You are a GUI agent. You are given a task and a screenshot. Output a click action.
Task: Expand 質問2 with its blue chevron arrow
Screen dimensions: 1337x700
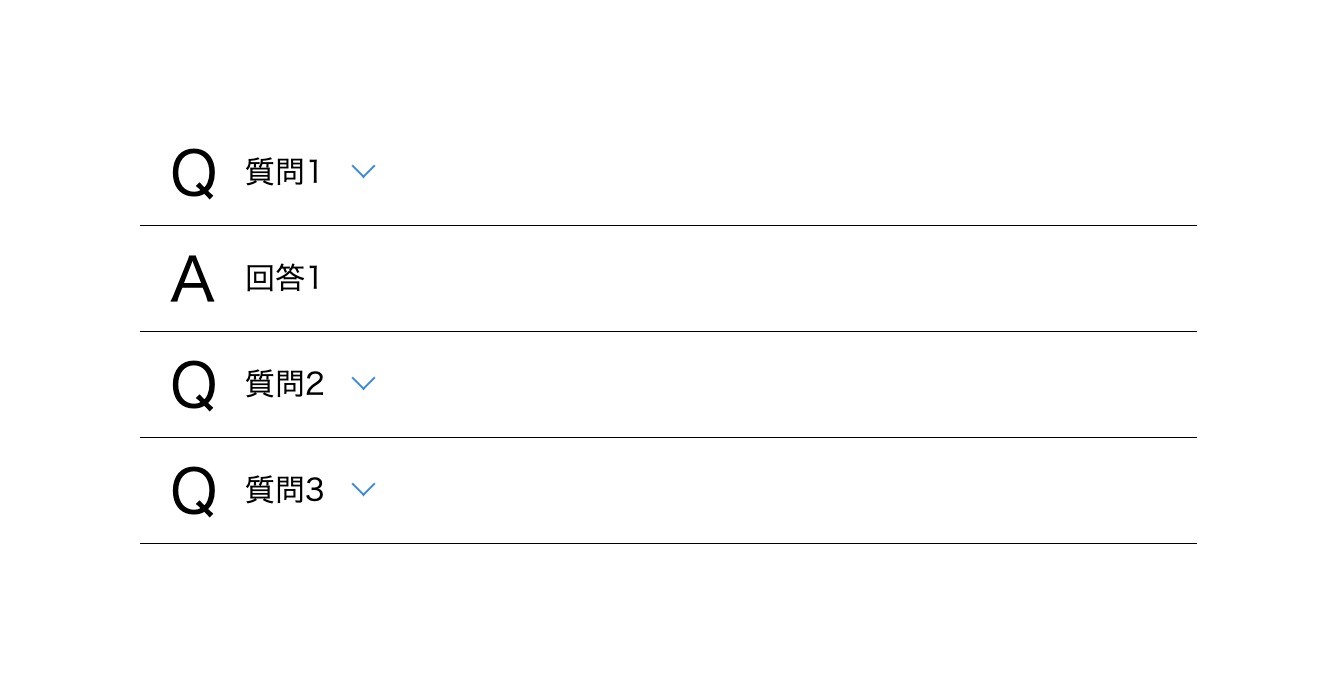[364, 384]
